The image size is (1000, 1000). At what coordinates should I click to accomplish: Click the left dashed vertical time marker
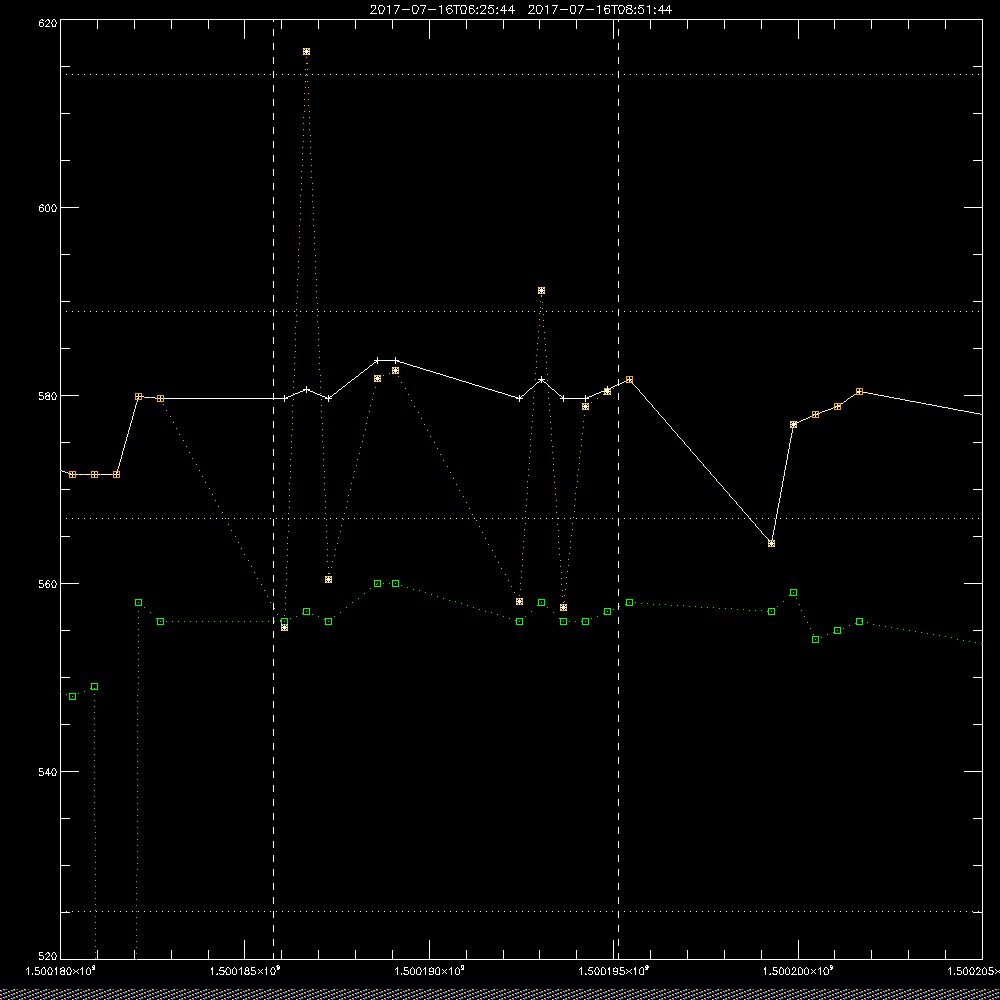(x=274, y=489)
